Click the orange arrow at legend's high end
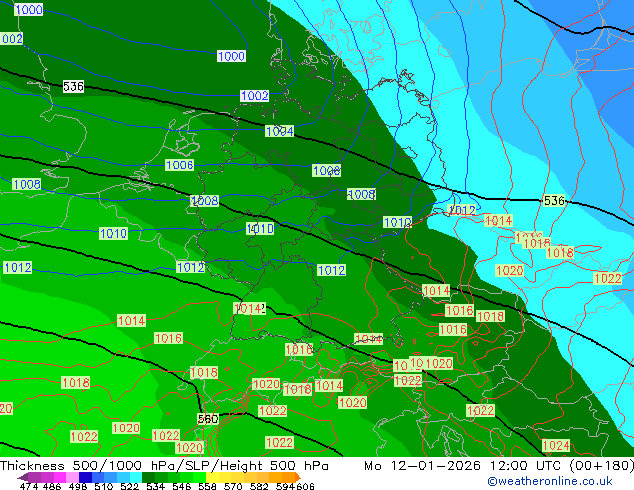The height and width of the screenshot is (490, 634). coord(298,477)
